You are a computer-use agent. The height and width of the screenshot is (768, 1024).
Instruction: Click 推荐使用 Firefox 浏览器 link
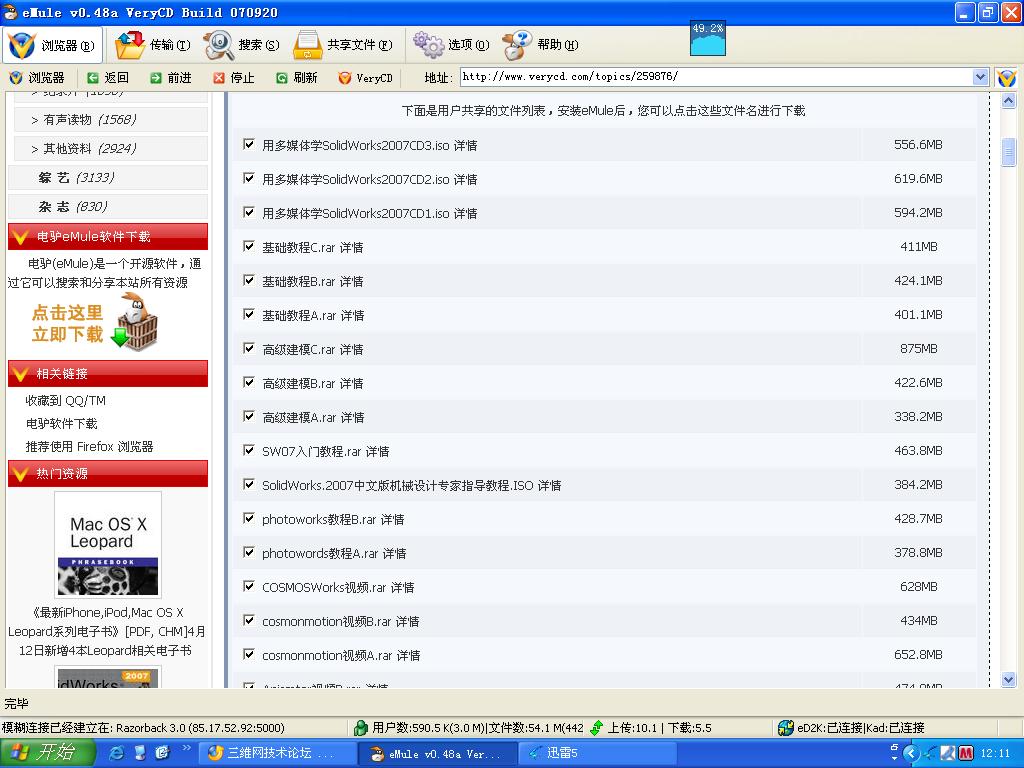click(89, 447)
